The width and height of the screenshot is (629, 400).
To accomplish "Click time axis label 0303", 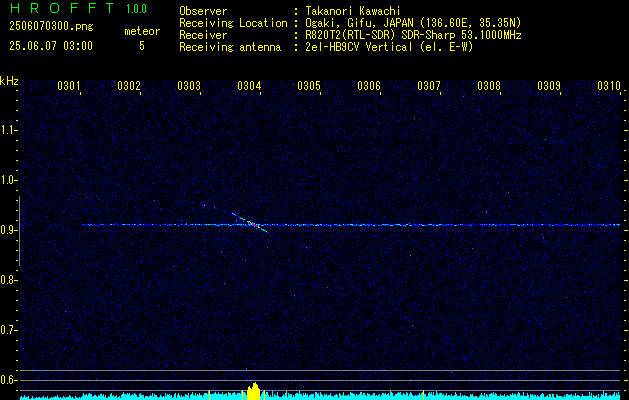I will point(189,85).
